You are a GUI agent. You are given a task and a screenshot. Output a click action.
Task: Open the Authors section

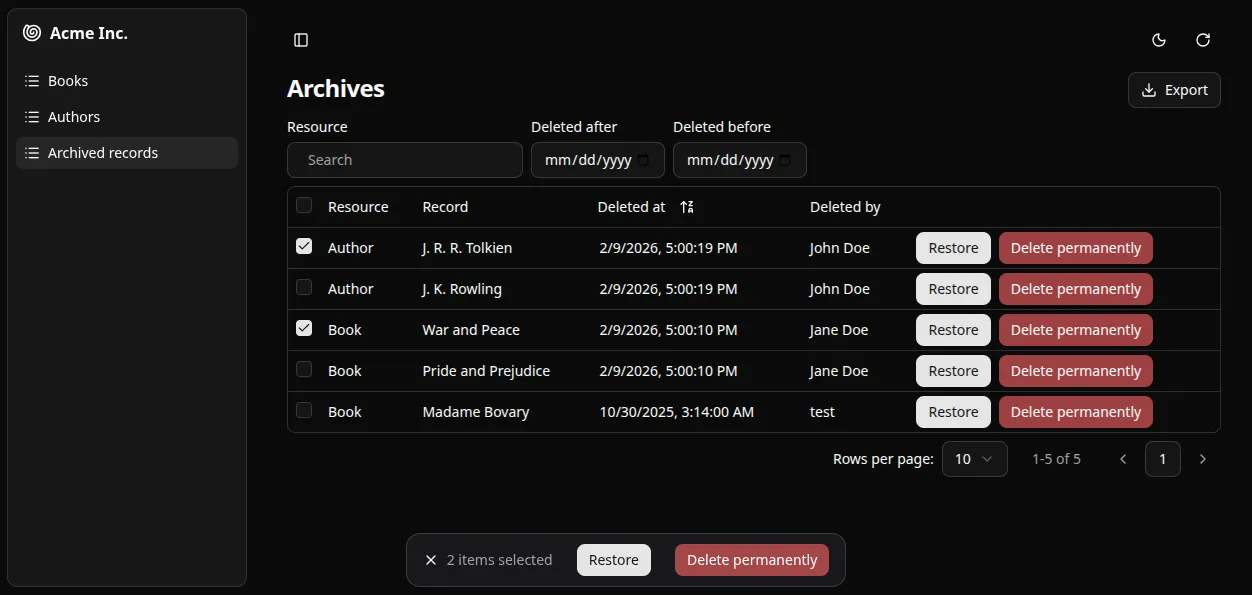coord(73,116)
